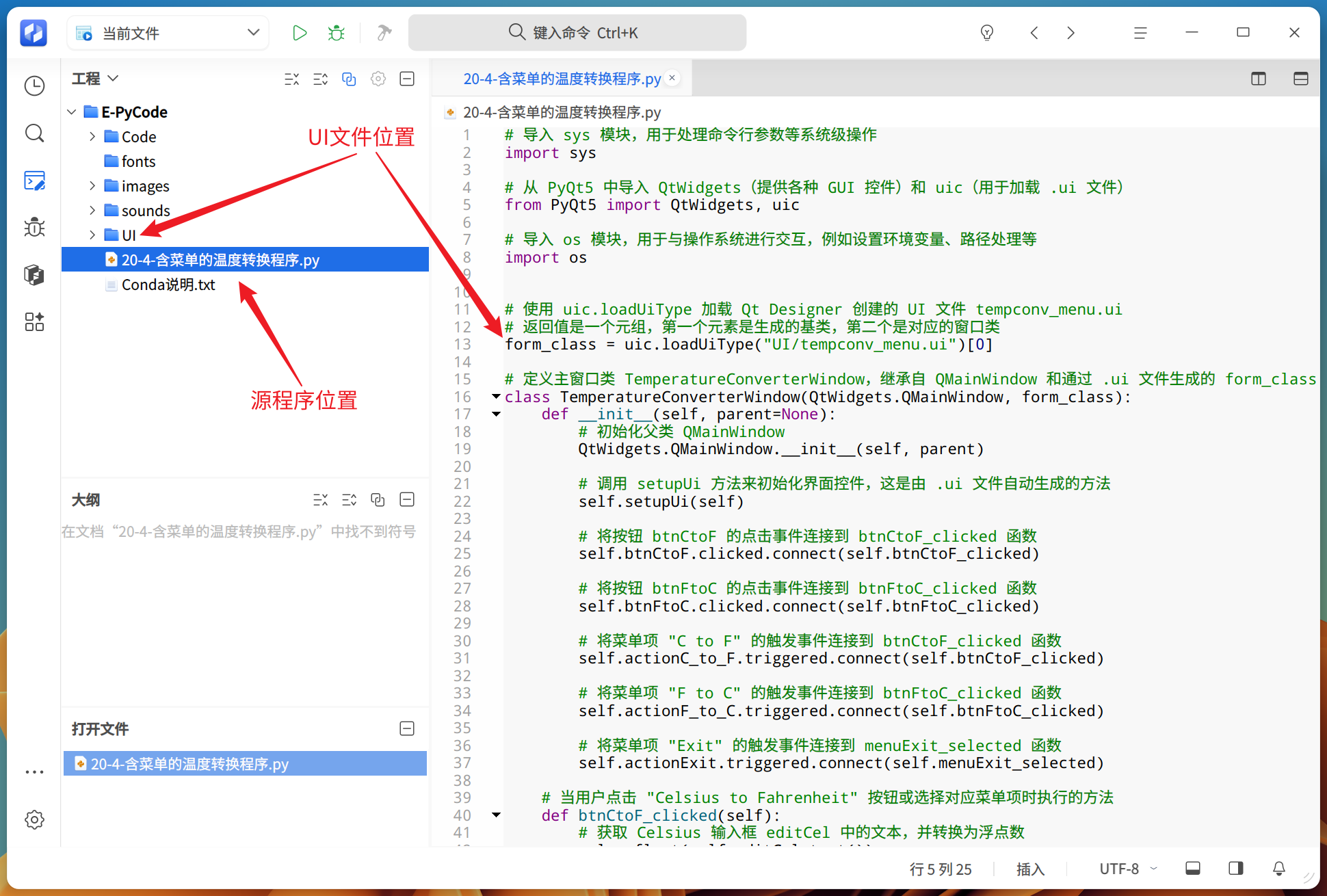1327x896 pixels.
Task: Open recent history clock sidebar icon
Action: point(34,86)
